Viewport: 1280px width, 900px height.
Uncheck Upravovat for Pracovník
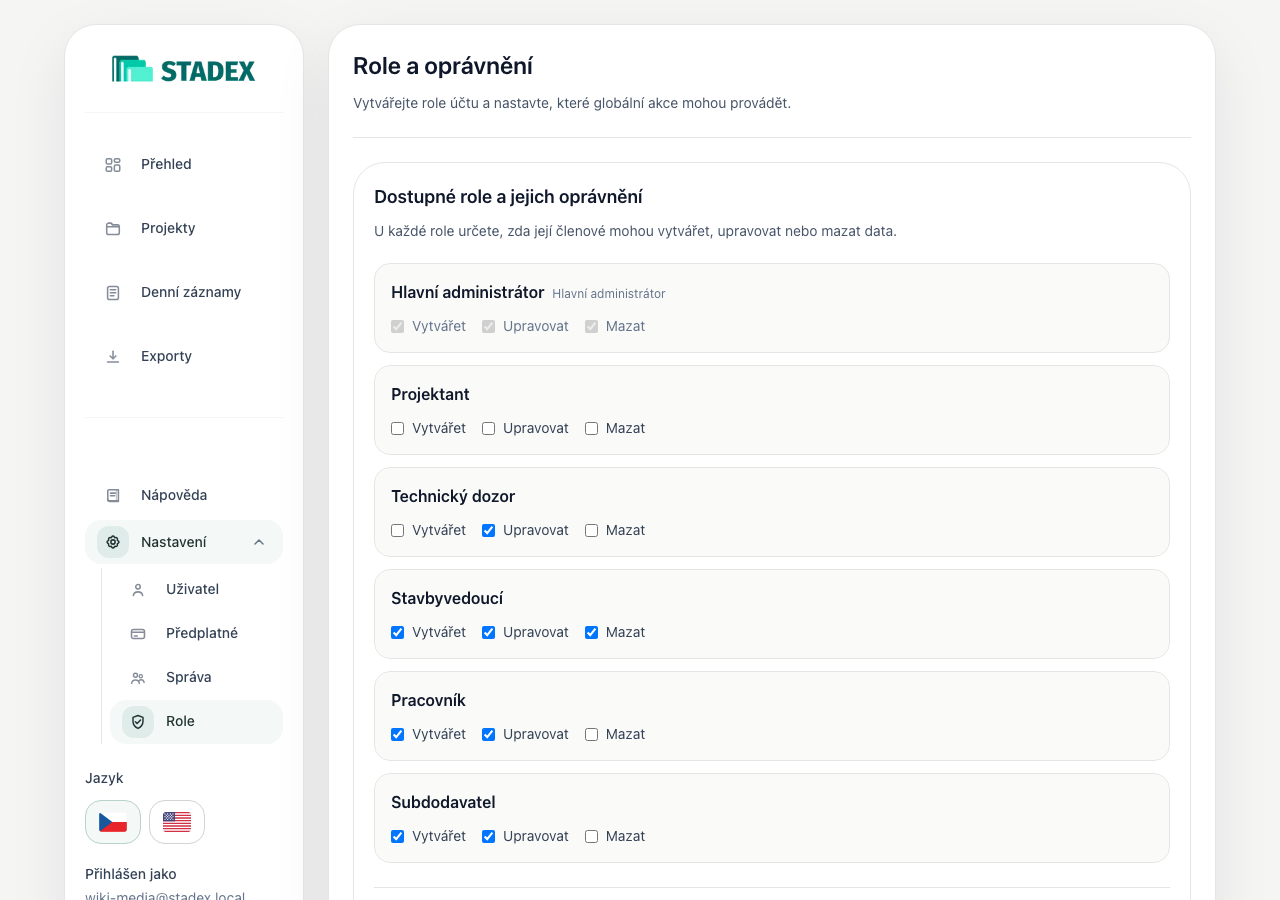coord(489,734)
